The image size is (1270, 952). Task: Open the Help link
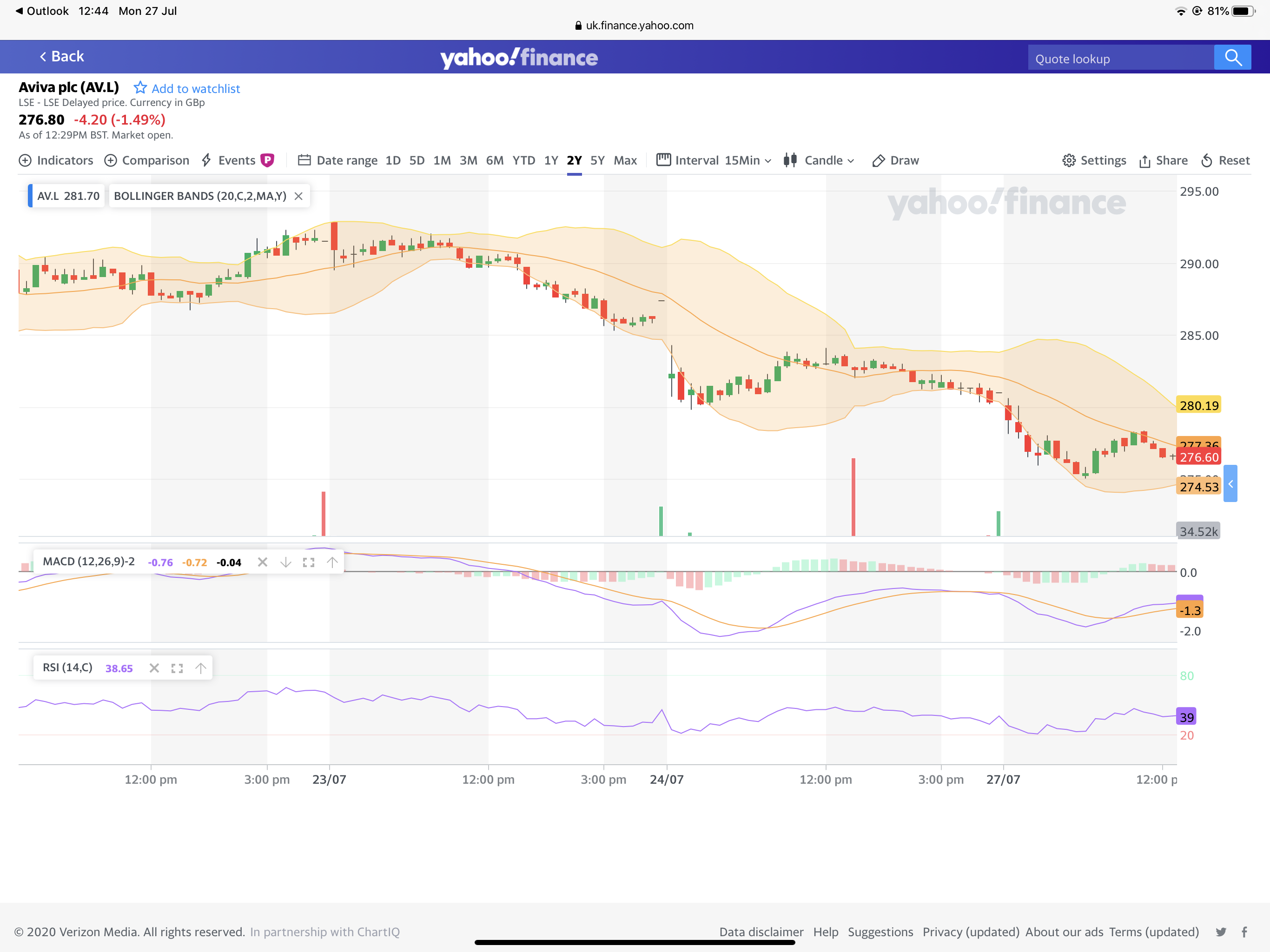tap(826, 932)
